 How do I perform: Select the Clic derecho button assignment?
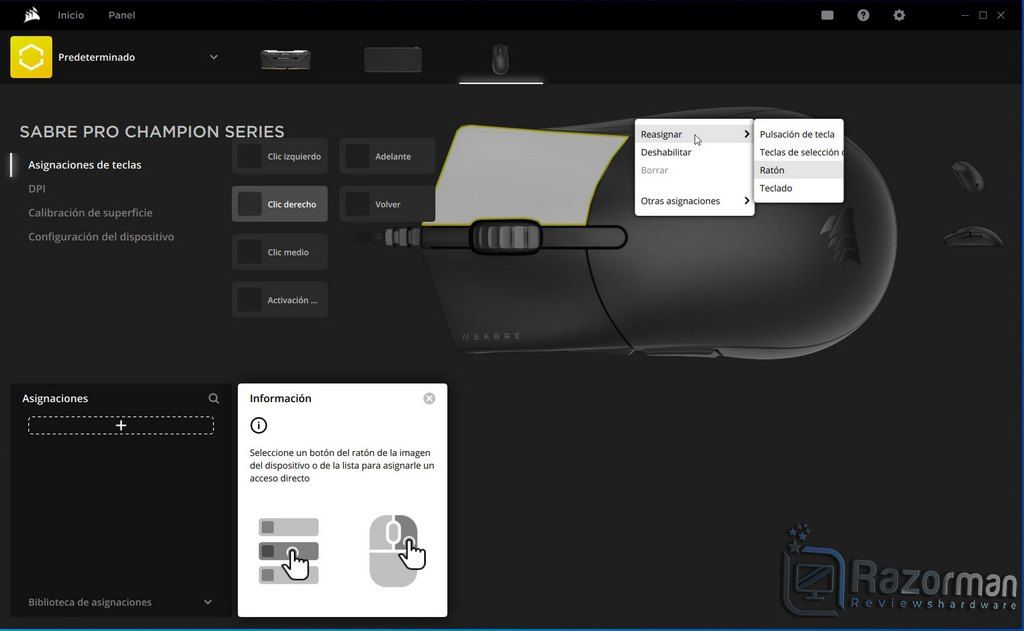pyautogui.click(x=280, y=204)
